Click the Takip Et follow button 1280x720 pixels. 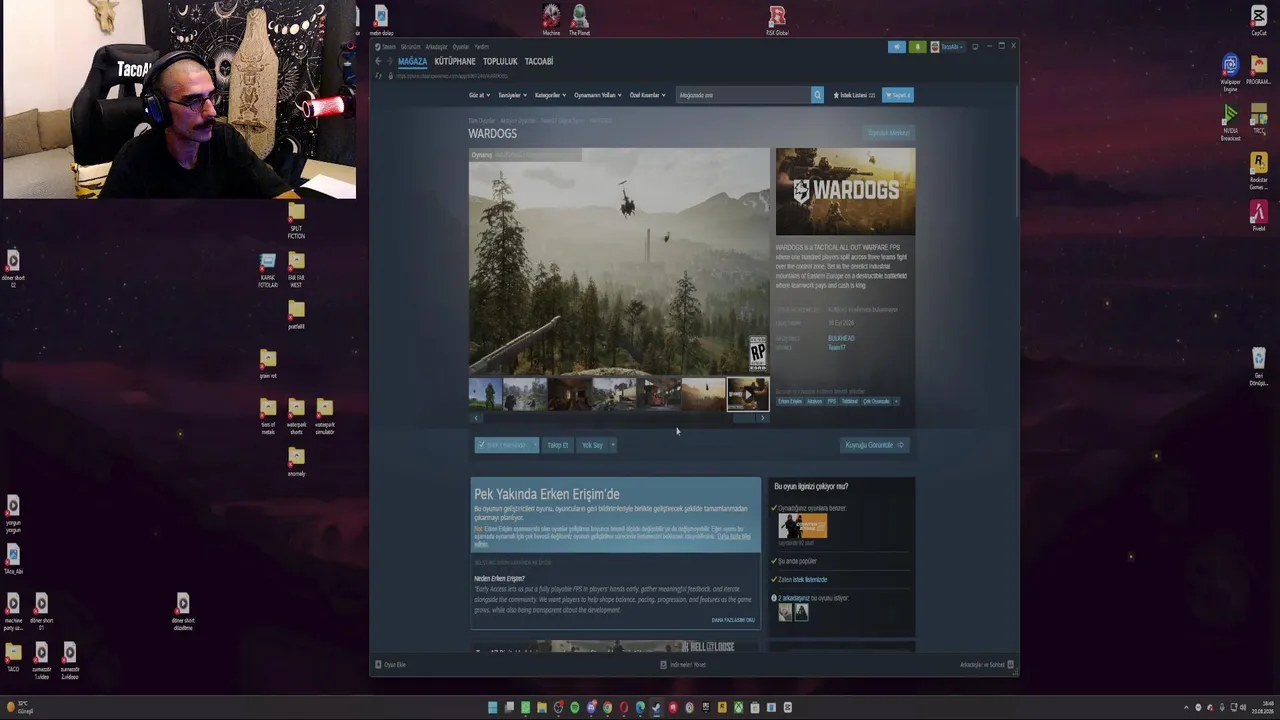557,445
